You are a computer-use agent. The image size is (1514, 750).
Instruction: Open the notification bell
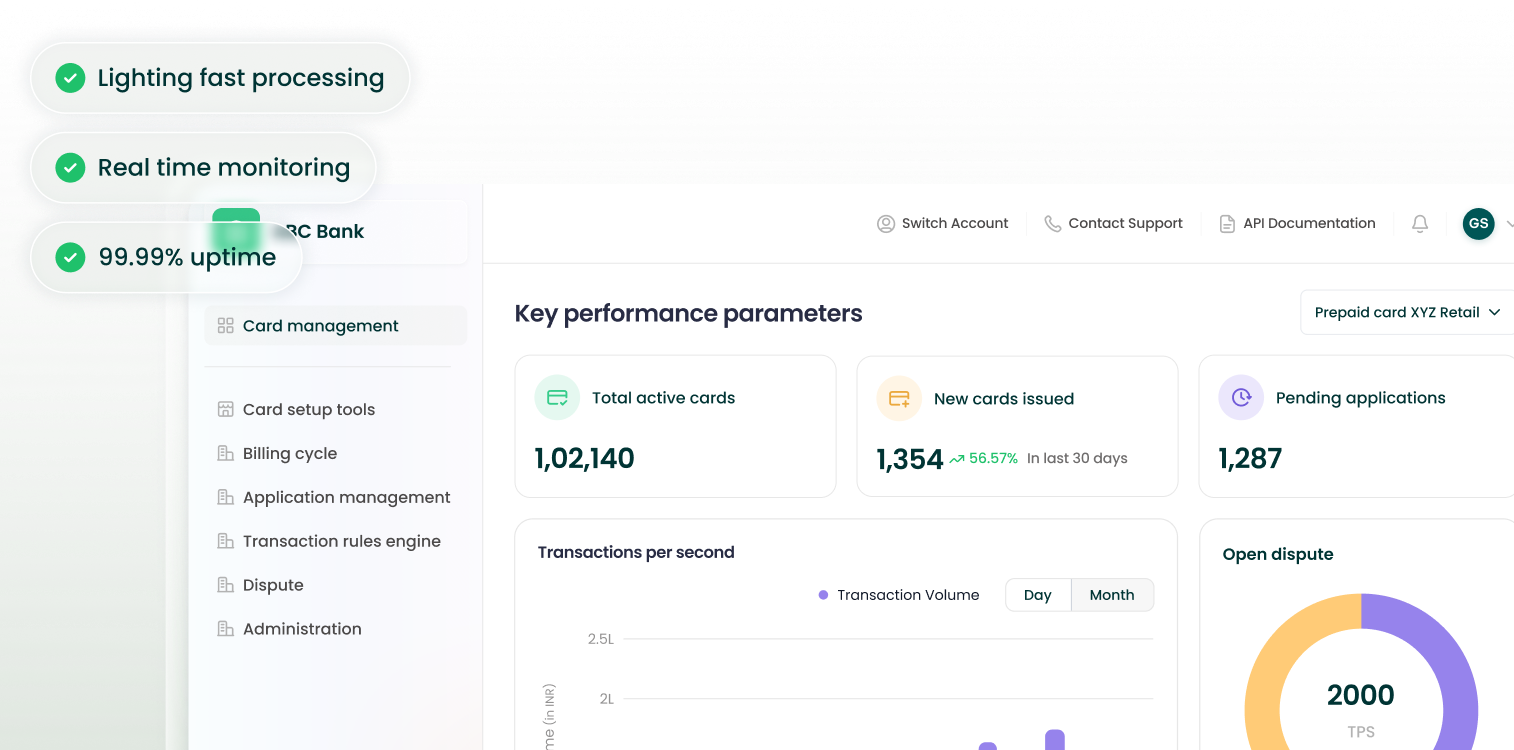pyautogui.click(x=1419, y=223)
